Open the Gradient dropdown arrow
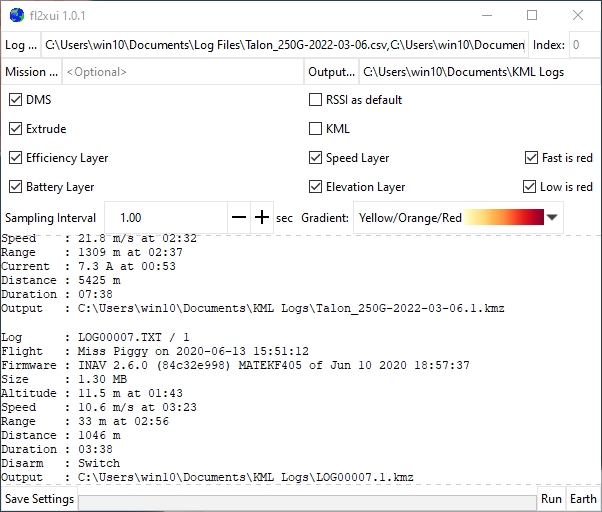602x512 pixels. 551,218
